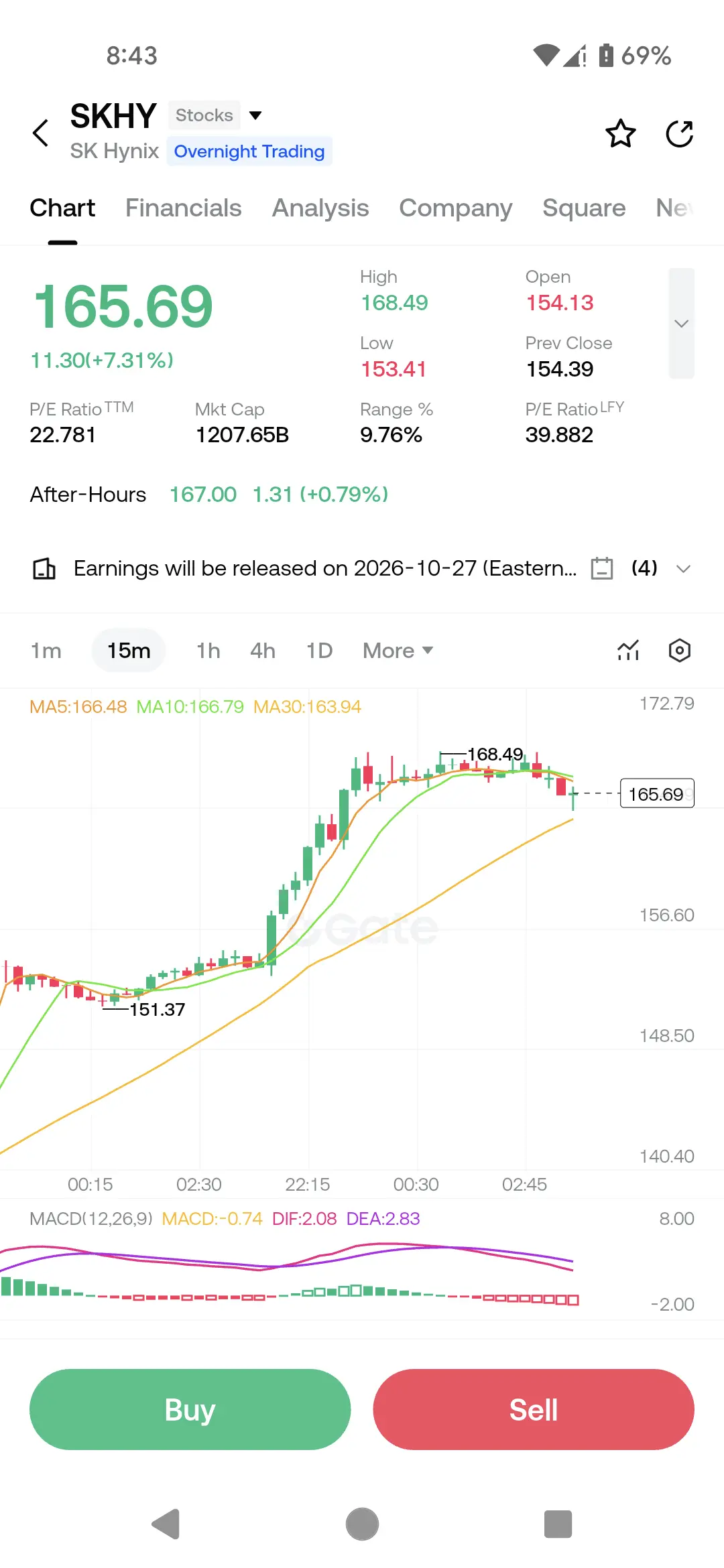Tap the Open value 154.13

click(x=560, y=303)
